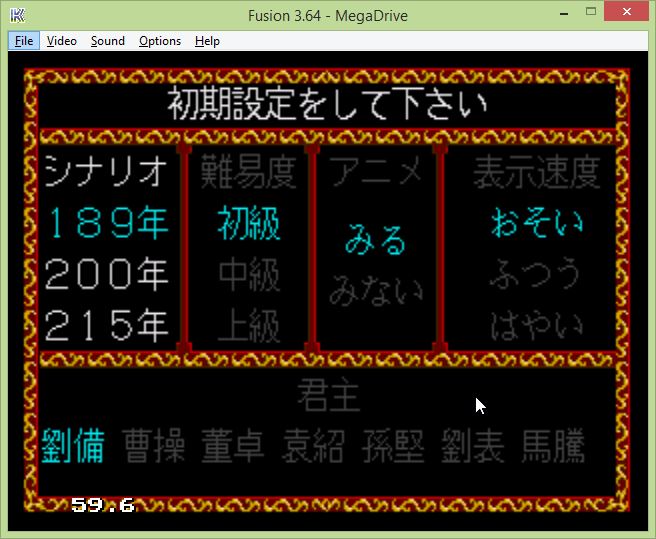656x539 pixels.
Task: Click the Fusion app icon in title bar
Action: (x=18, y=15)
